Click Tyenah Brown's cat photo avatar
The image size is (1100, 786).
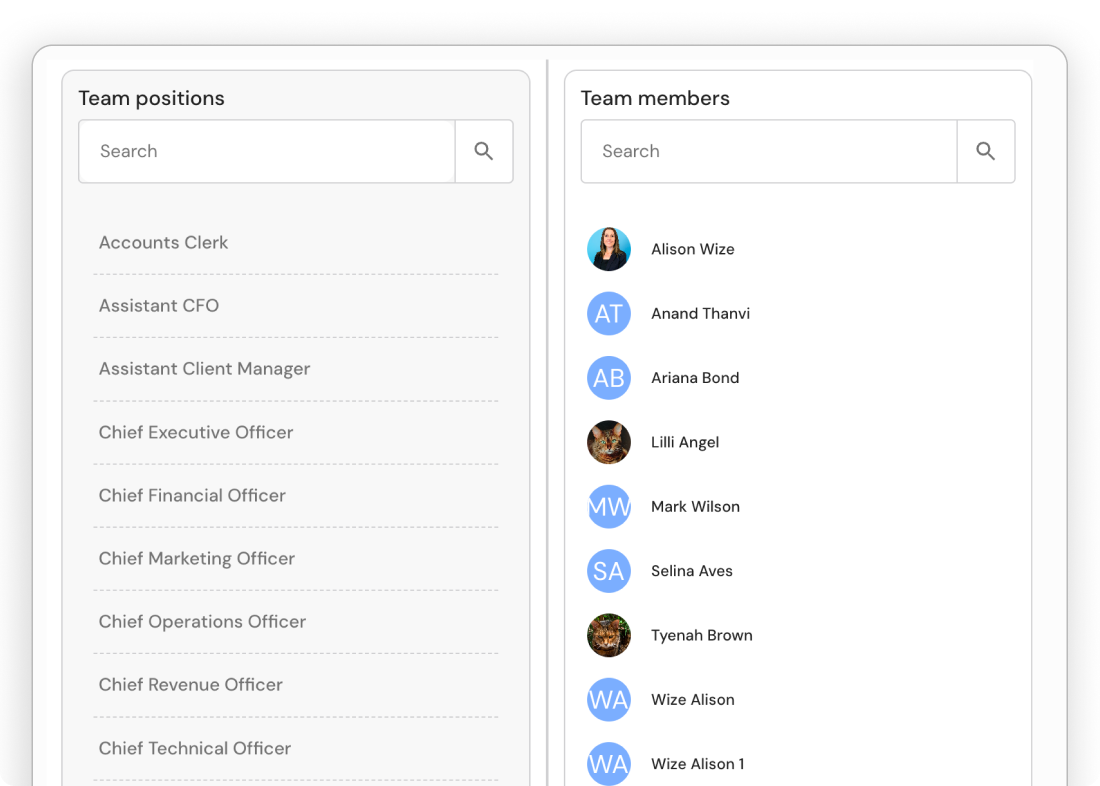click(608, 635)
